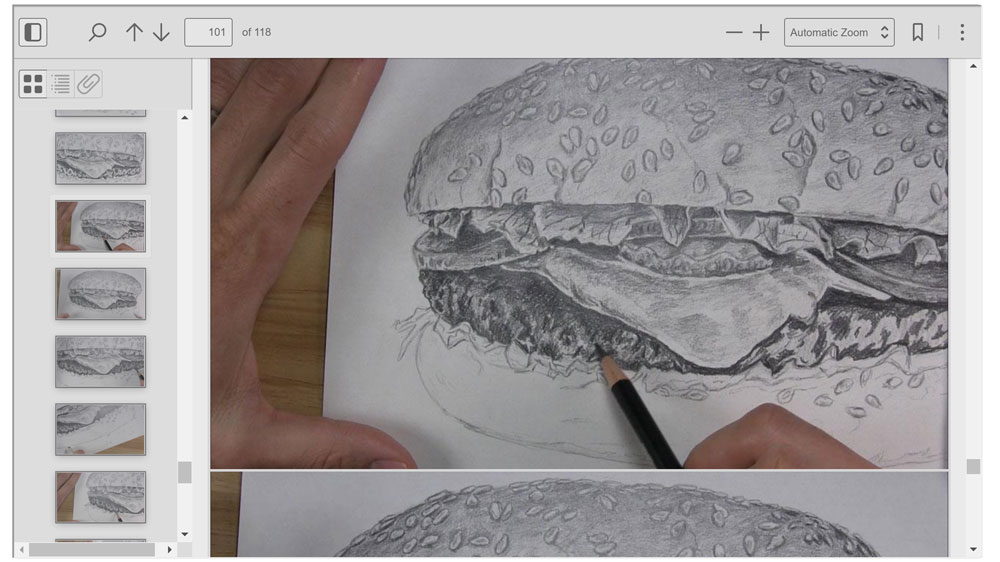Toggle the sidebar panel button
Viewport: 1000px width, 562px height.
pos(33,32)
